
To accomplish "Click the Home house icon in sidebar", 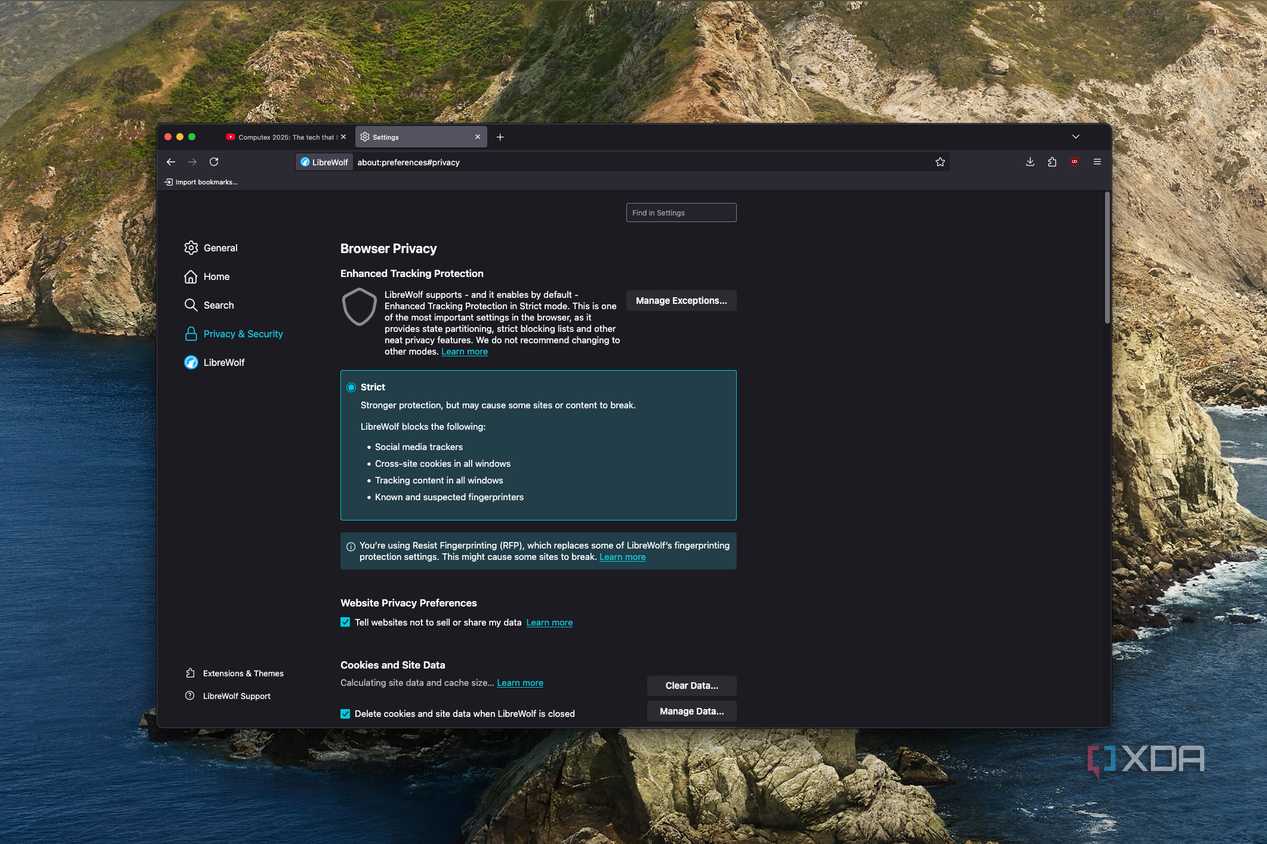I will [x=191, y=277].
